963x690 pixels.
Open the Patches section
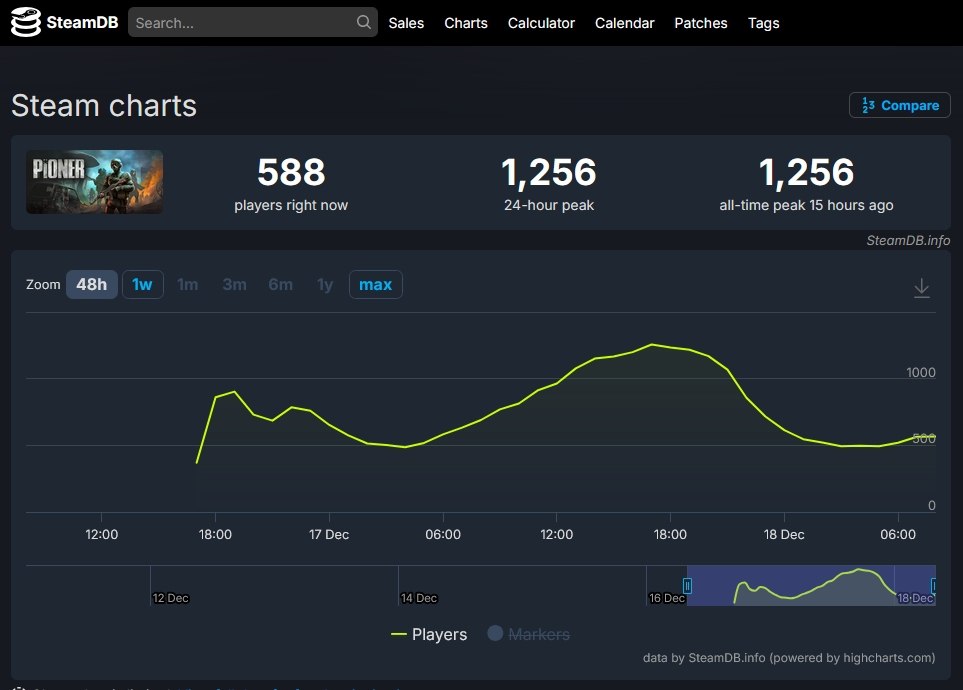point(700,23)
